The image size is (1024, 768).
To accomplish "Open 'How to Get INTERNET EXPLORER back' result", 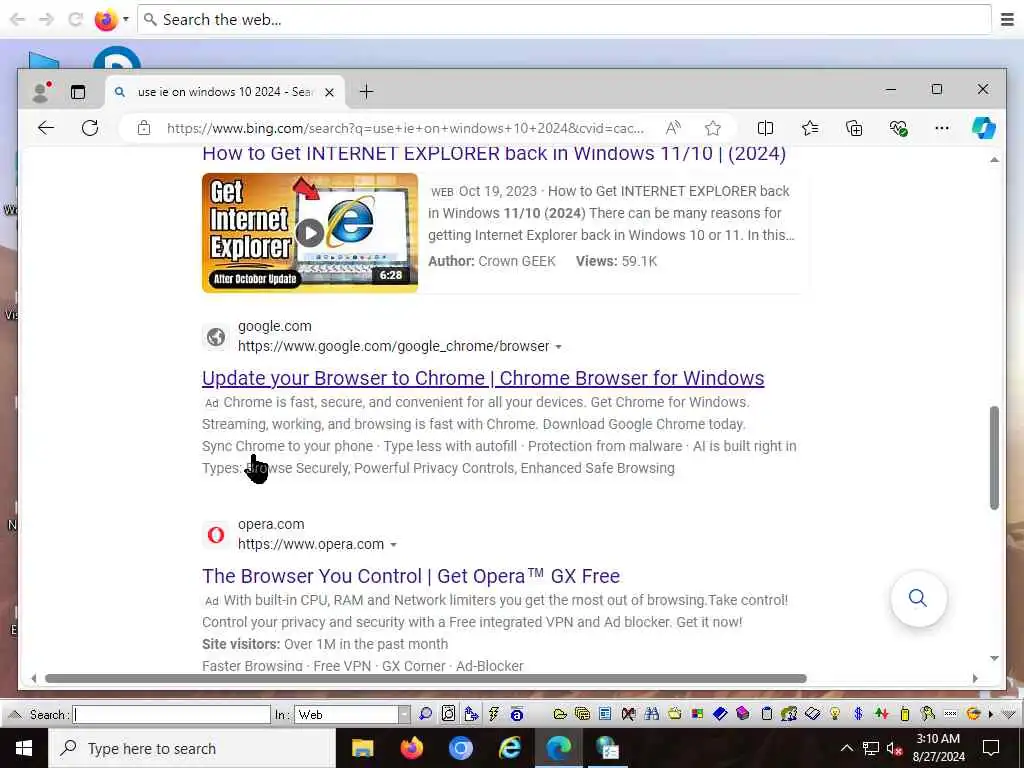I will (494, 153).
